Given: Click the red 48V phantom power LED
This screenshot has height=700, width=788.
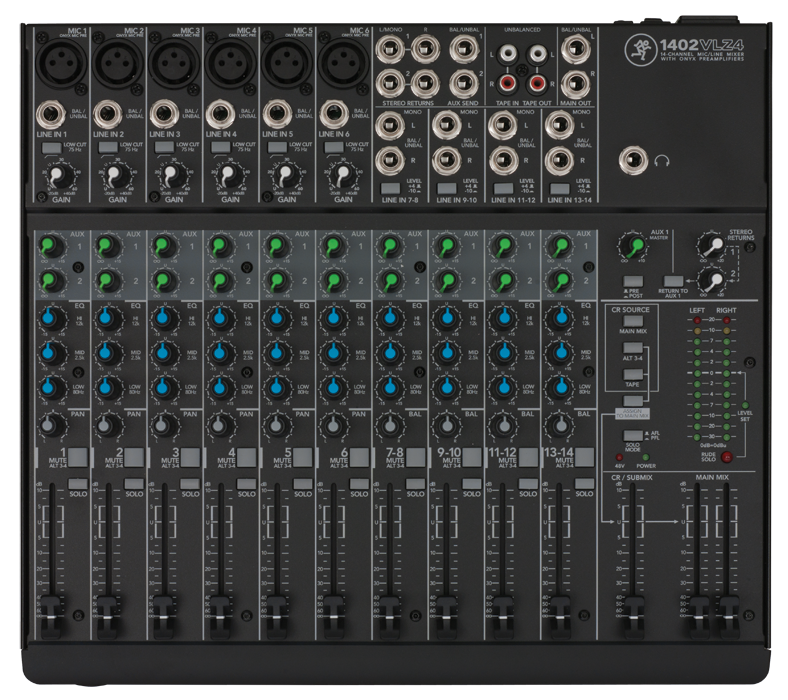Looking at the screenshot, I should (619, 457).
